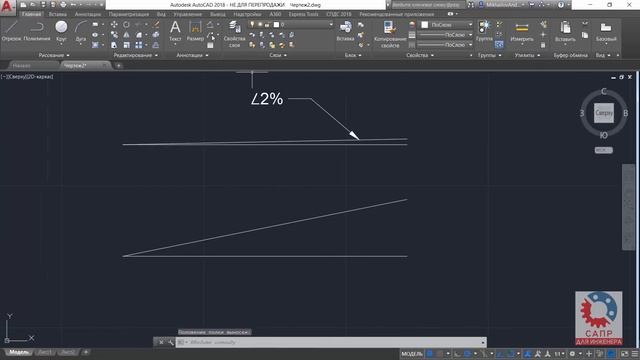Toggle the lightbulb layer on/off icon
The image size is (640, 360).
[252, 24]
